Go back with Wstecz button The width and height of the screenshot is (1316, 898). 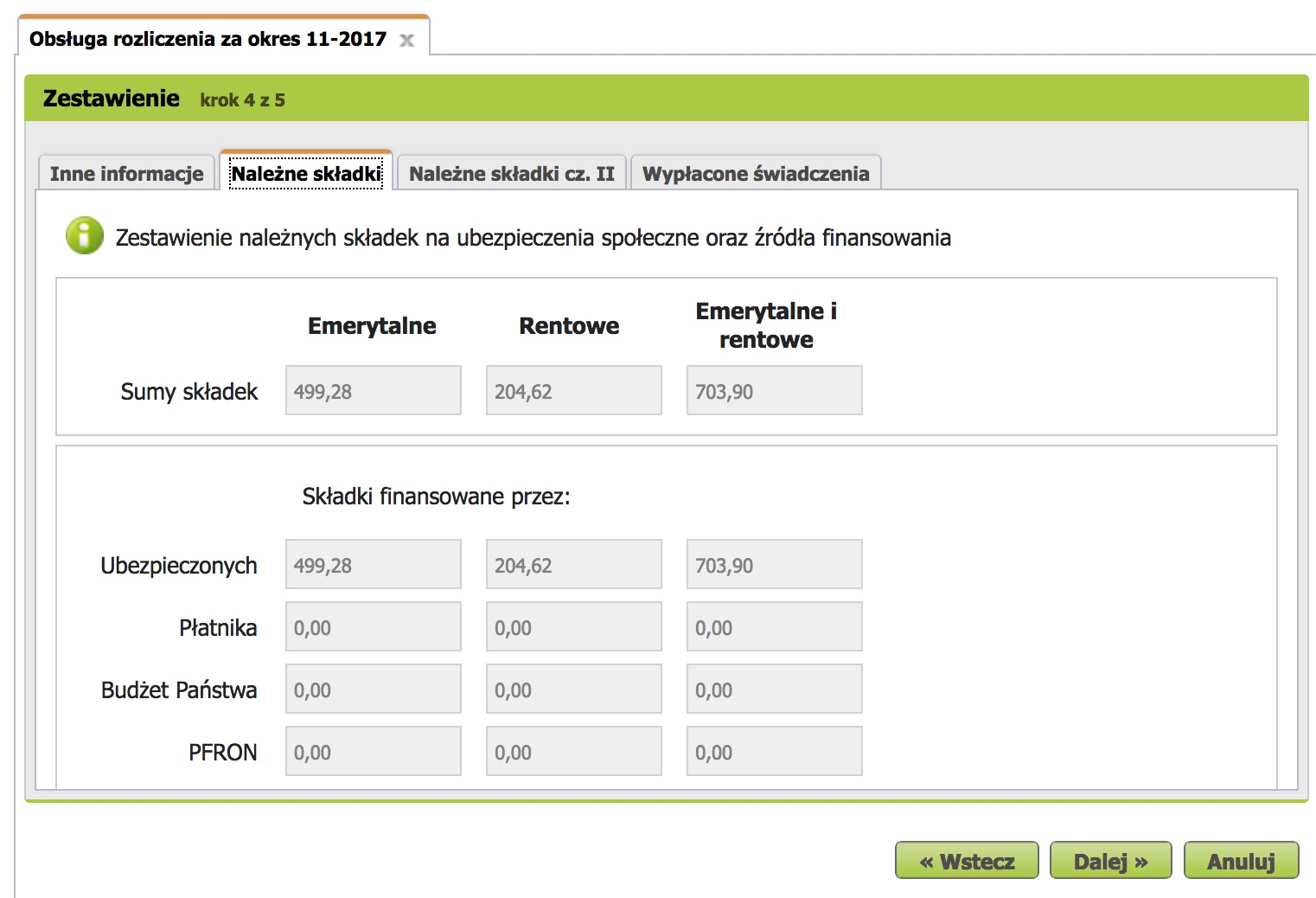click(x=967, y=861)
